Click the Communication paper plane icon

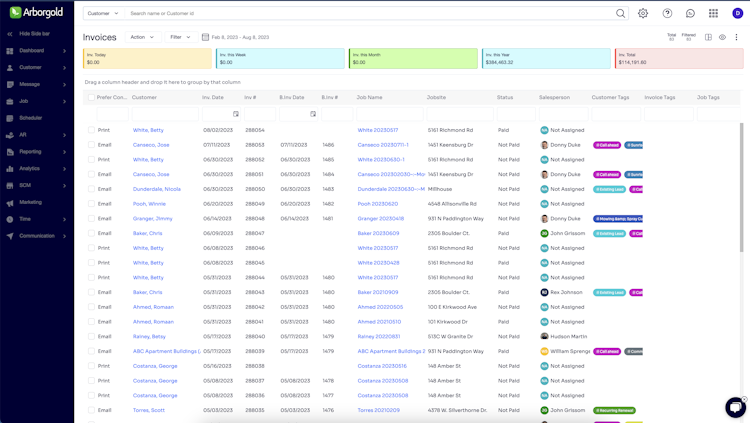pos(10,236)
